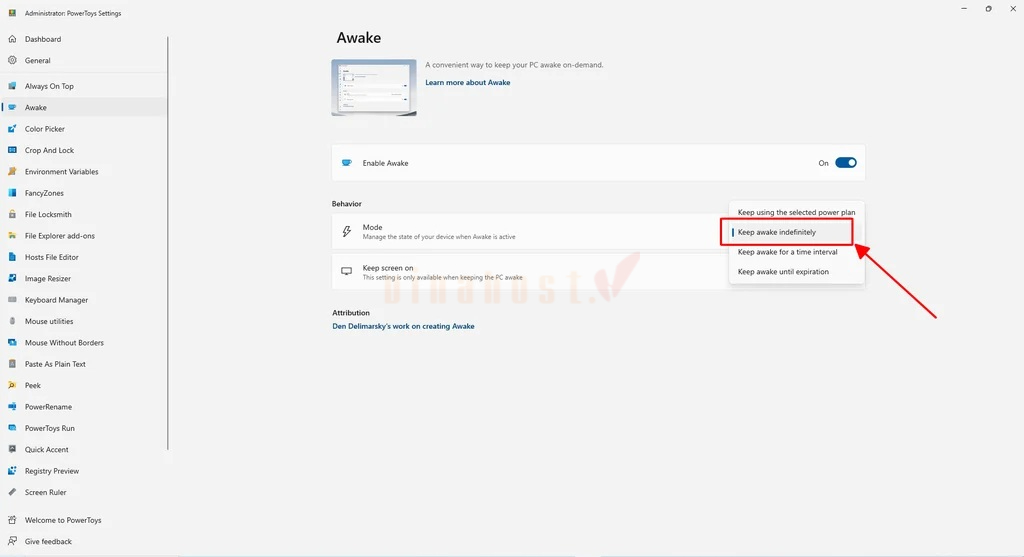Screen dimensions: 1024x557
Task: Click the Mouse Without Borders icon
Action: coord(12,343)
